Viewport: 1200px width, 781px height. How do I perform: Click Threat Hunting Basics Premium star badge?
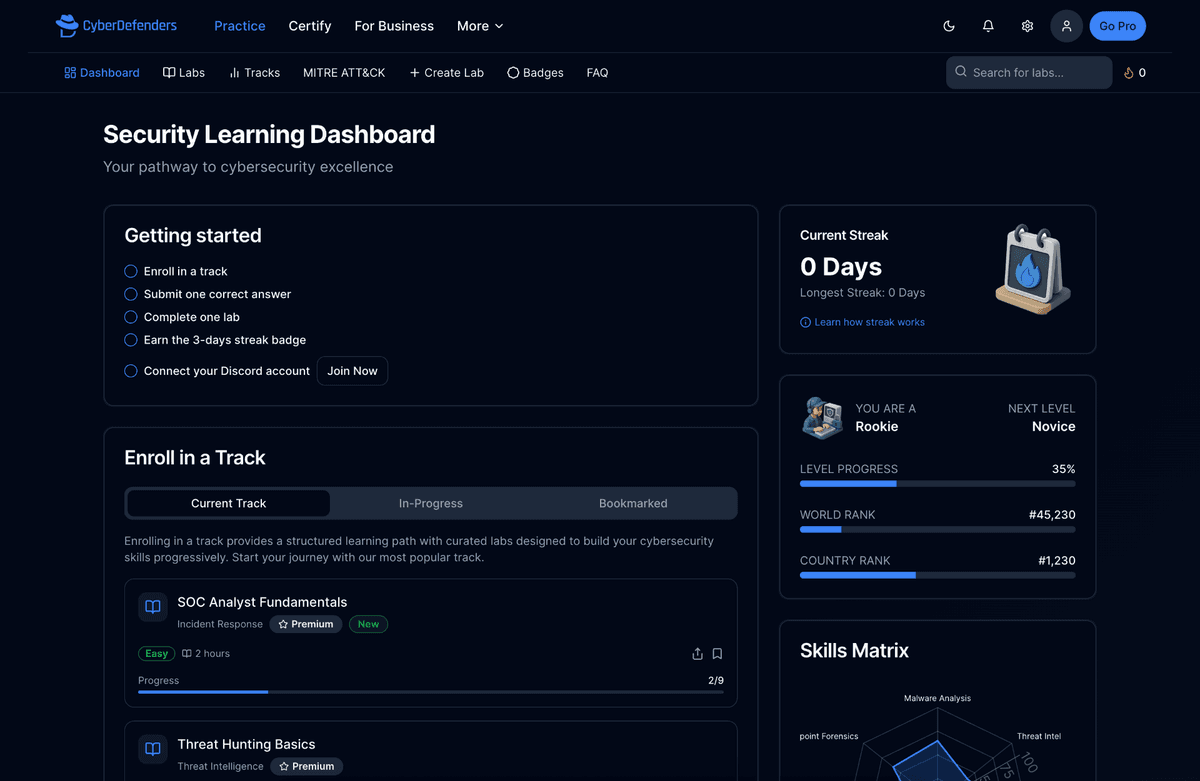[x=306, y=766]
